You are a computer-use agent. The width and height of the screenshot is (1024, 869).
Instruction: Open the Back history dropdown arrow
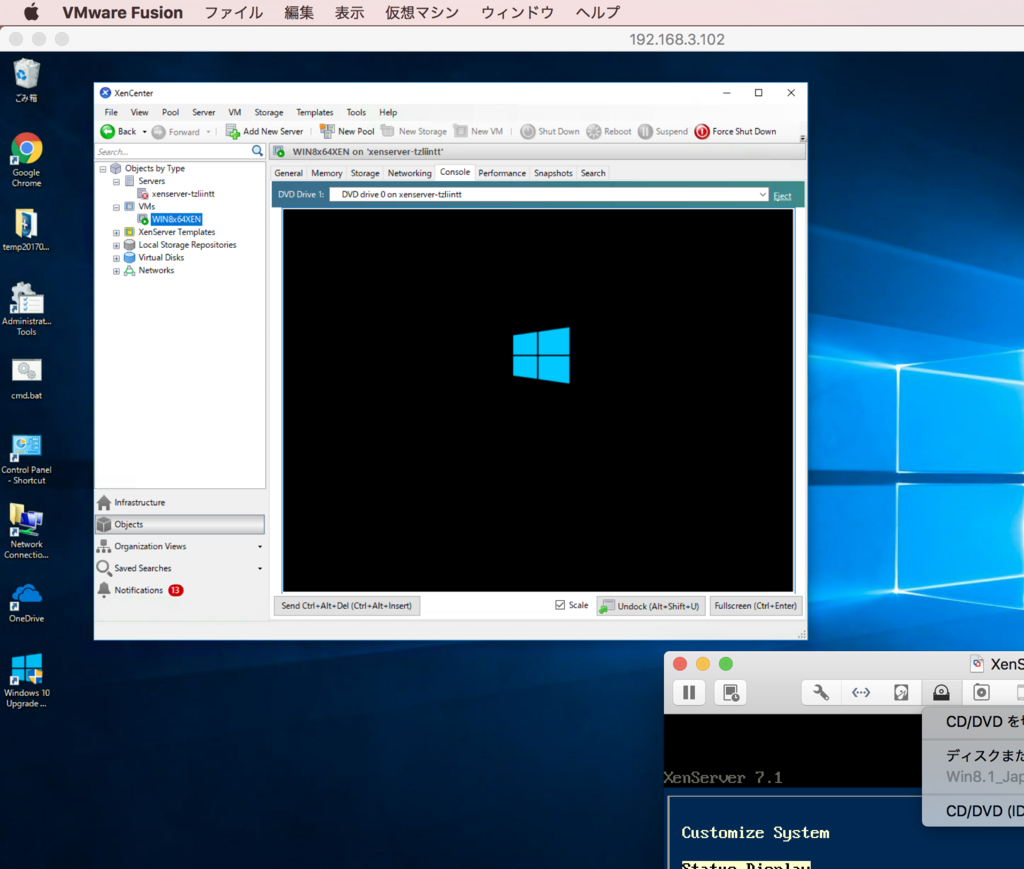[x=144, y=132]
